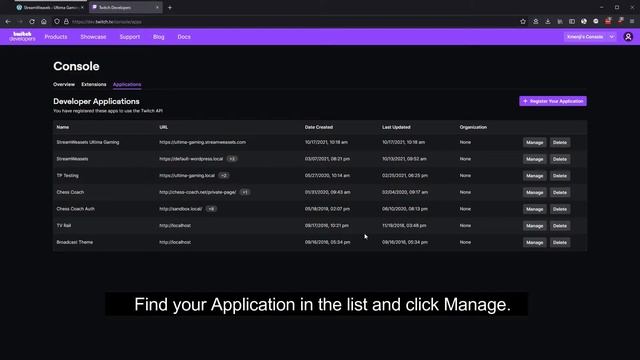640x360 pixels.
Task: Go to the browser Home icon
Action: [x=44, y=22]
